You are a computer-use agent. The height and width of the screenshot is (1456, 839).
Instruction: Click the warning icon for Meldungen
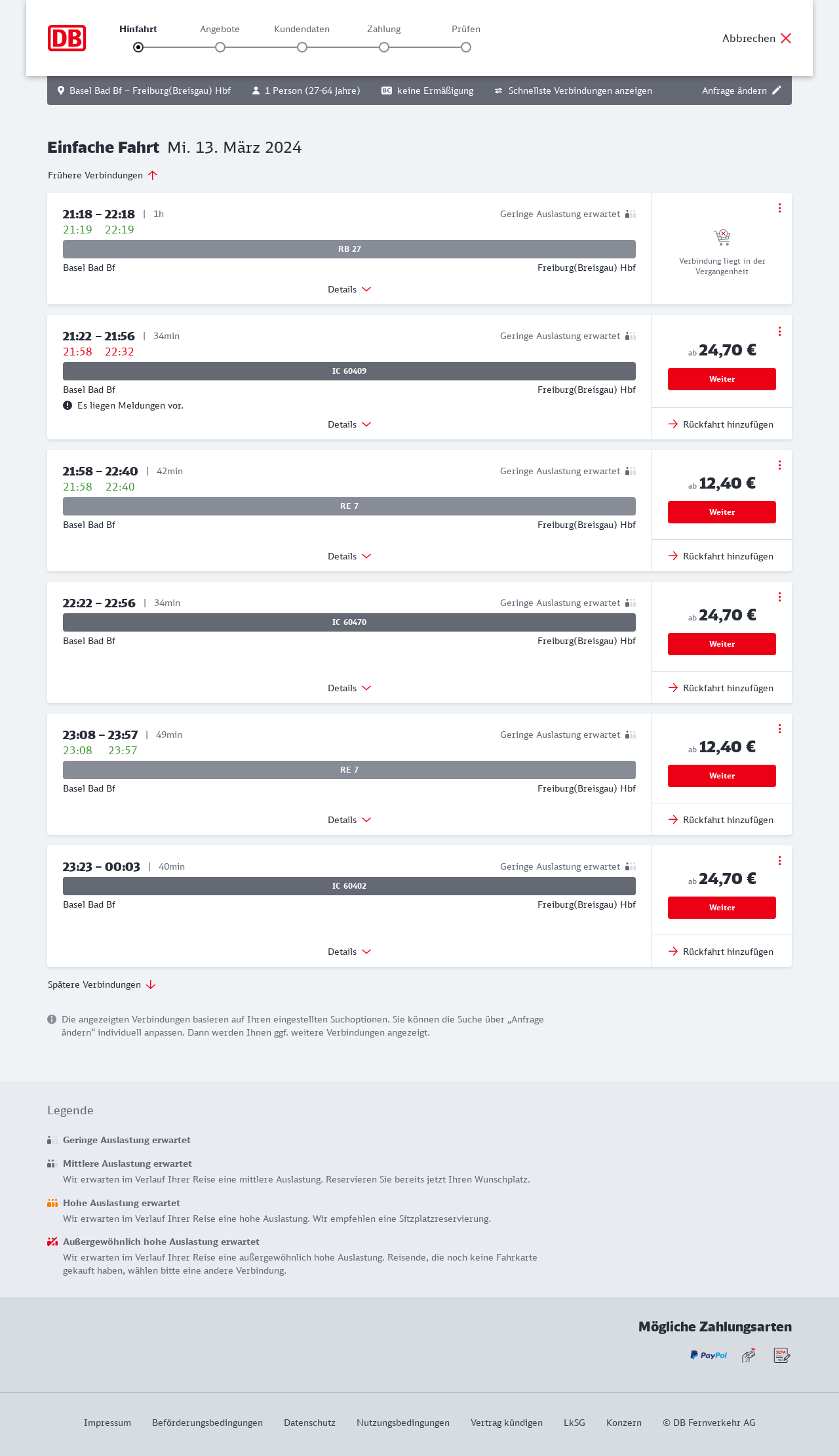coord(68,405)
